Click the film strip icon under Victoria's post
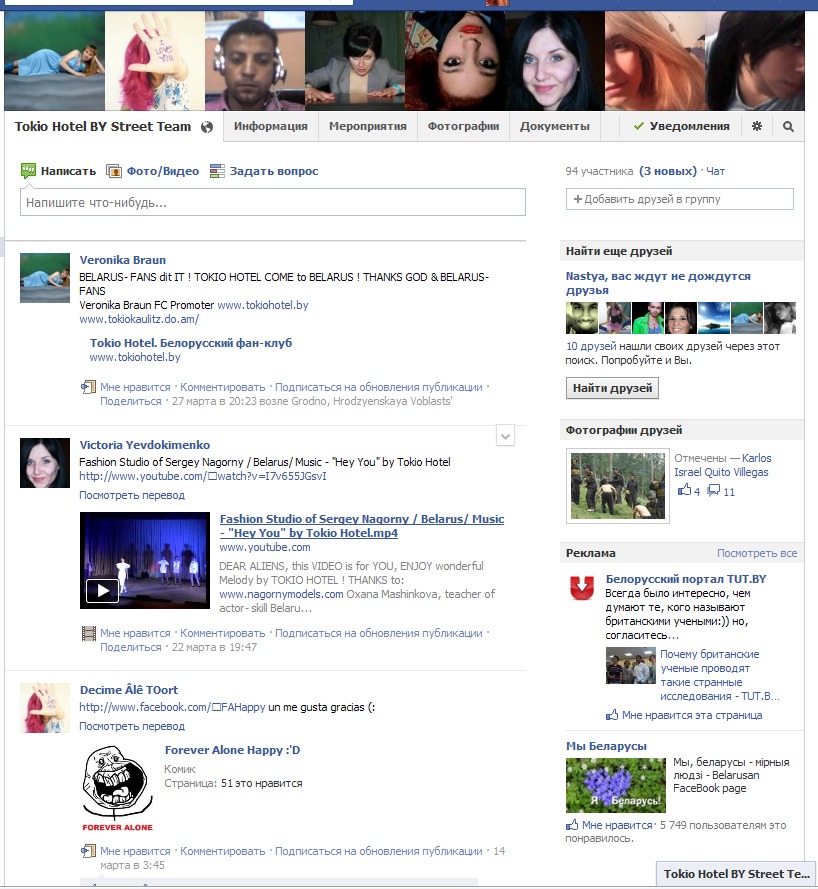The height and width of the screenshot is (889, 818). (88, 633)
